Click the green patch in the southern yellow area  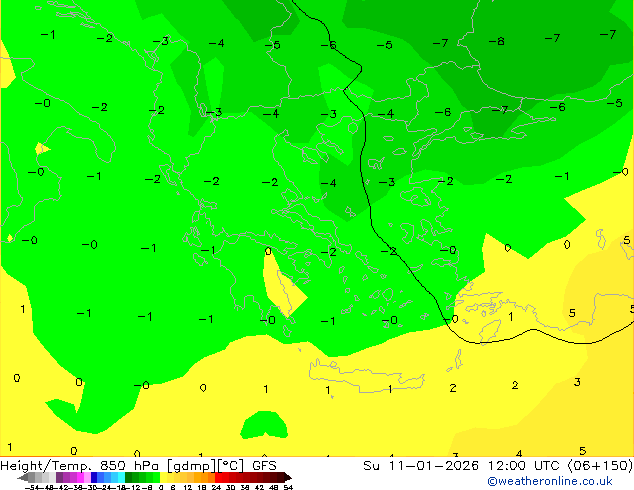(264, 425)
